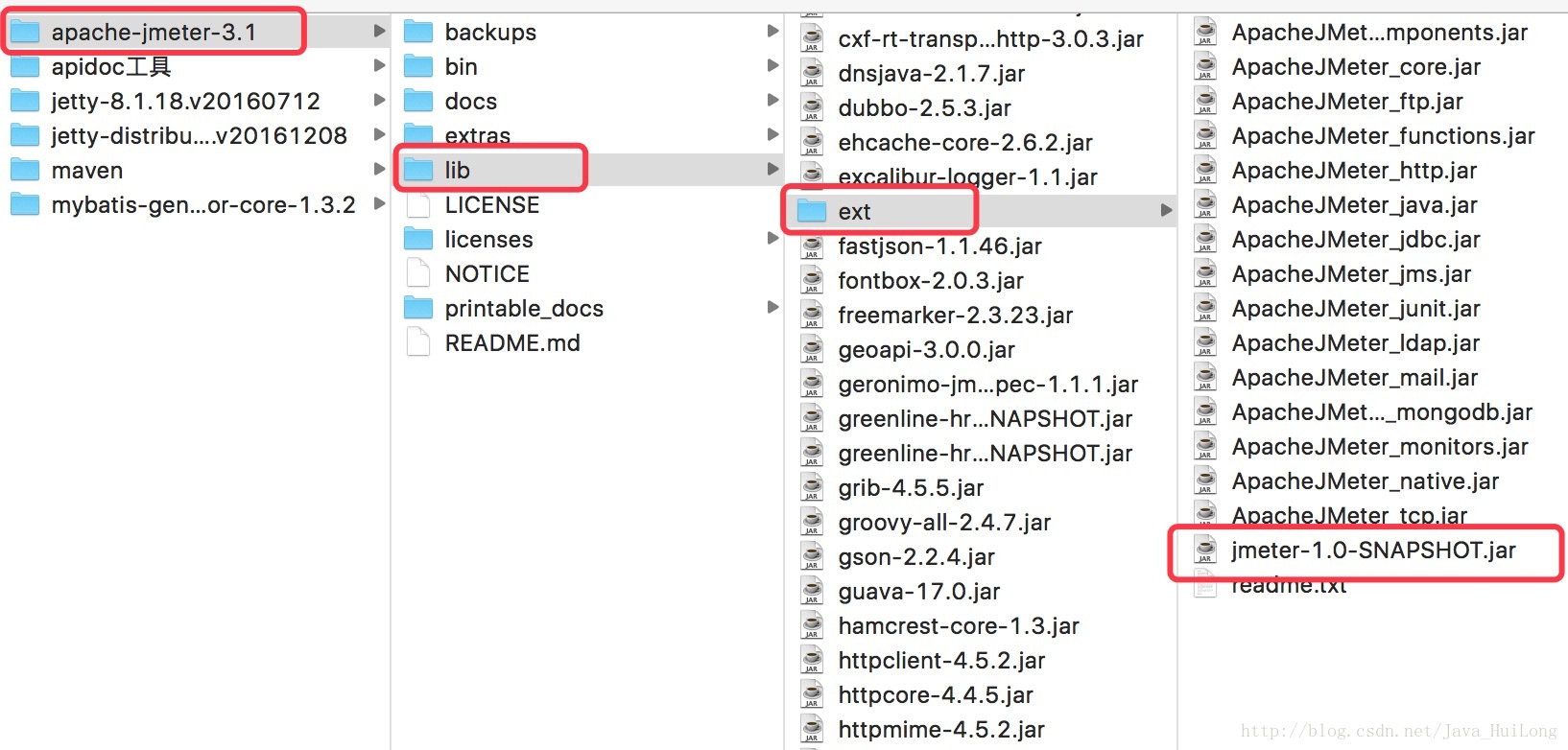Click the geoapi-3.0.0.jar jar icon
The width and height of the screenshot is (1568, 750).
812,349
